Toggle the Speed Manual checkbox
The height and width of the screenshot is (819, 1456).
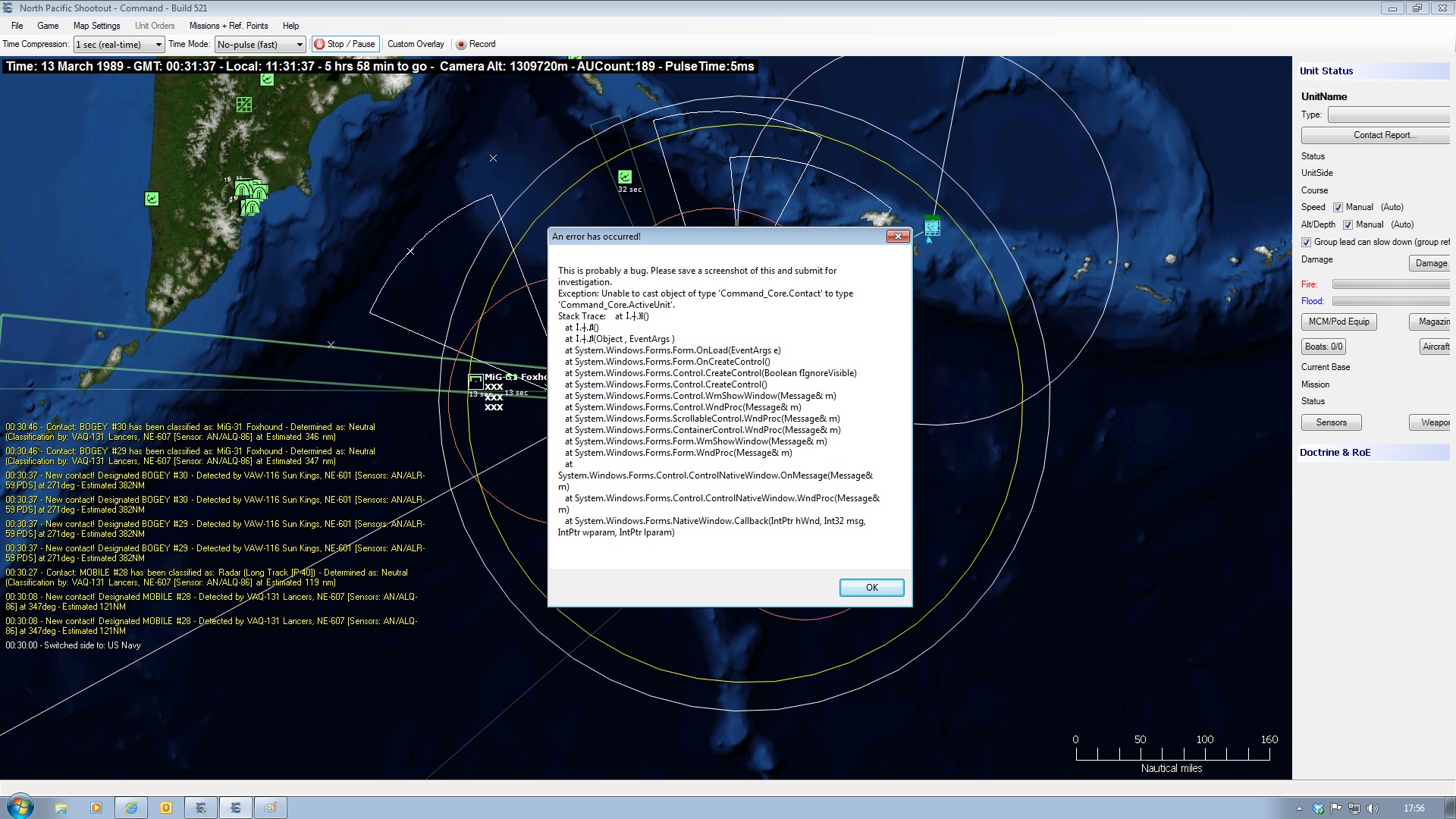tap(1338, 207)
